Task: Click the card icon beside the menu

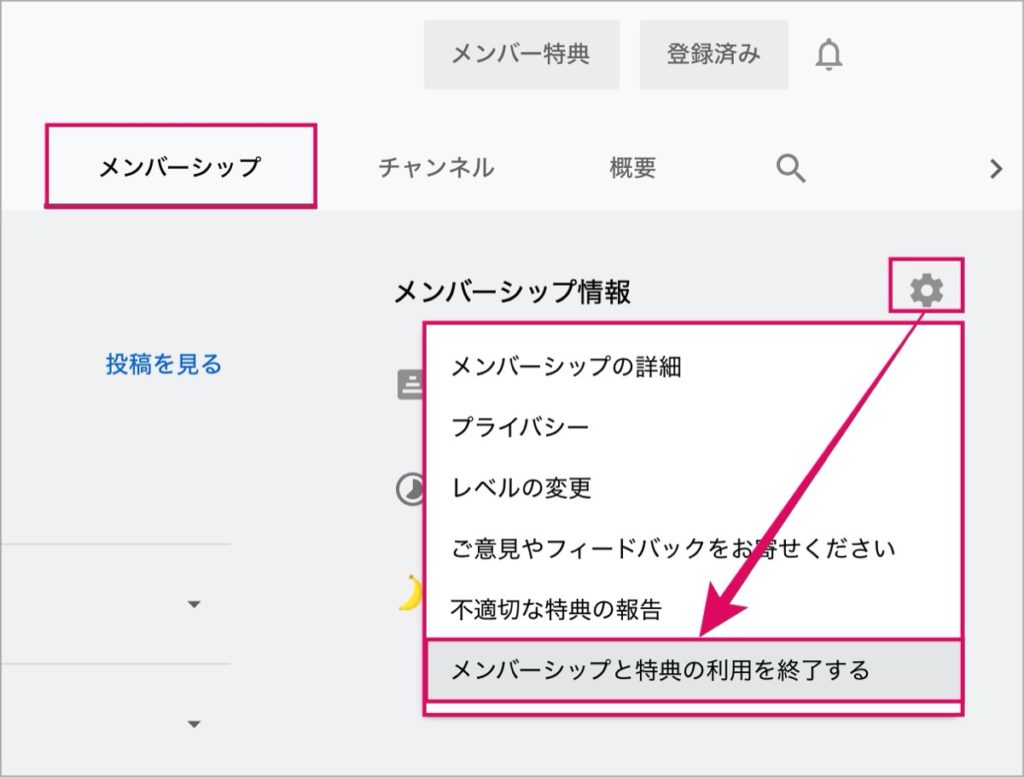Action: coord(411,384)
